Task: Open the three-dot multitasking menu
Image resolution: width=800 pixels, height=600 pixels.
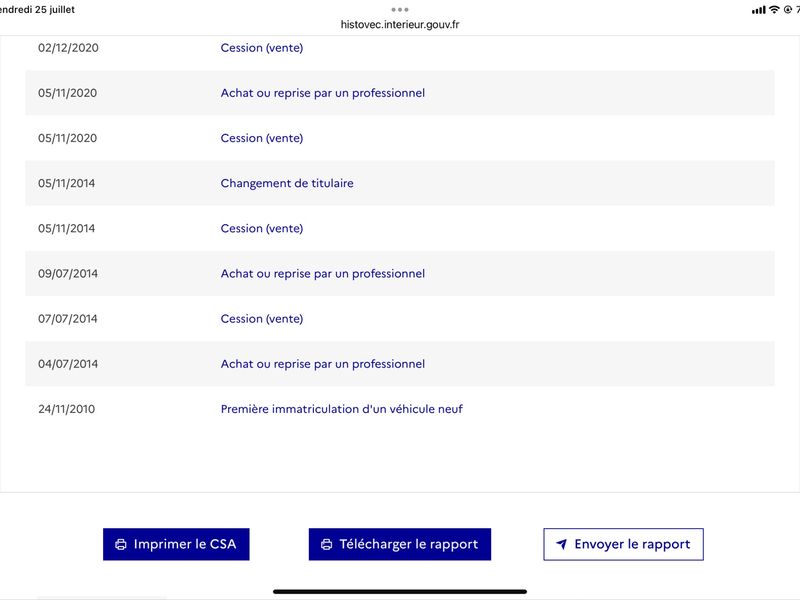Action: pos(399,10)
